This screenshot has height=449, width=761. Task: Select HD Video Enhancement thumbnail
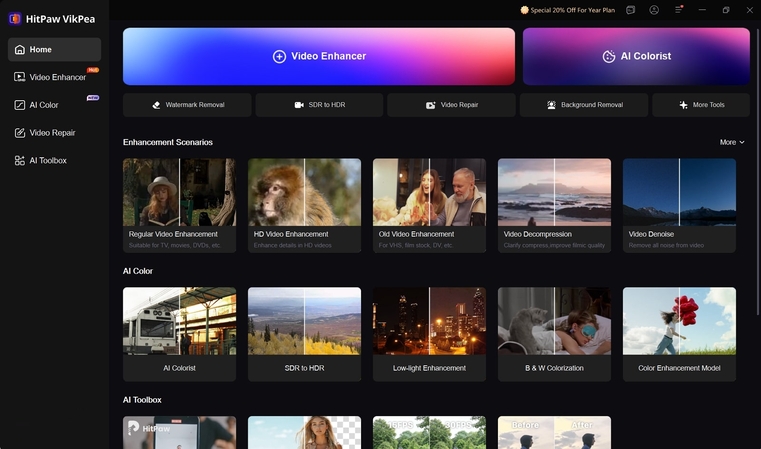[304, 192]
